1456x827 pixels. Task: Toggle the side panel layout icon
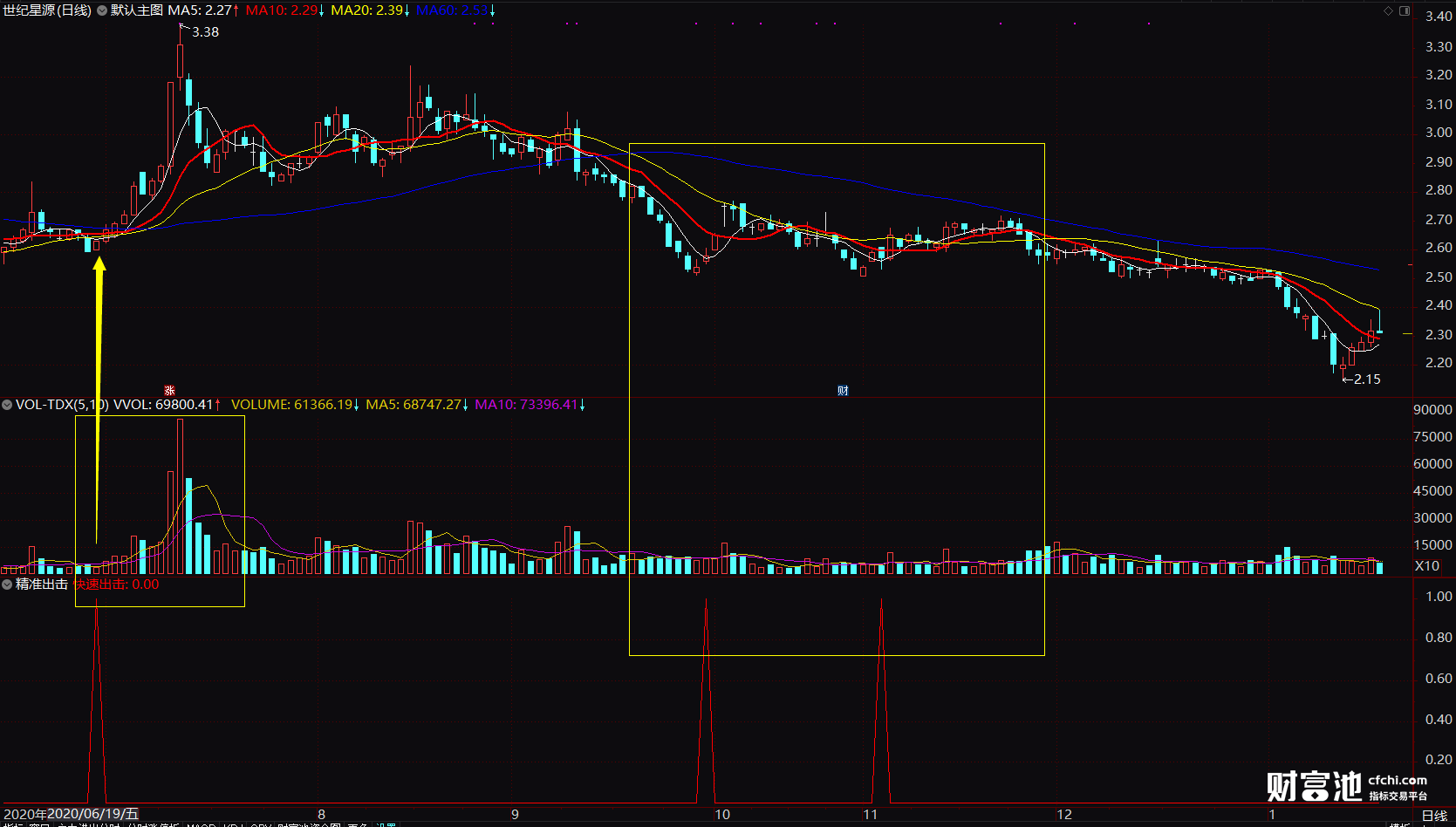1405,10
